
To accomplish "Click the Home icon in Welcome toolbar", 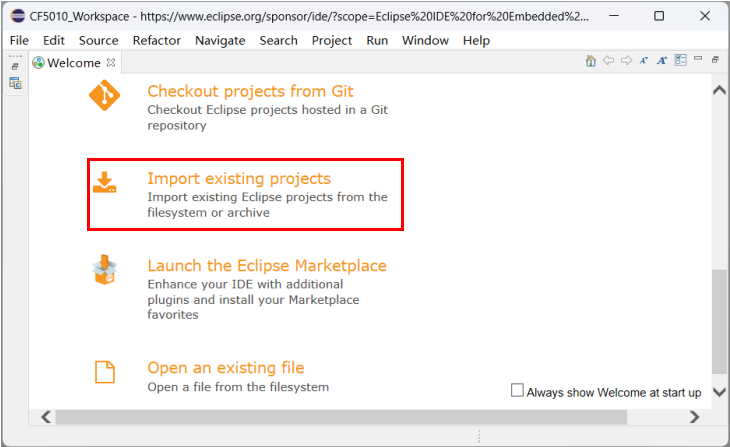I will click(591, 61).
